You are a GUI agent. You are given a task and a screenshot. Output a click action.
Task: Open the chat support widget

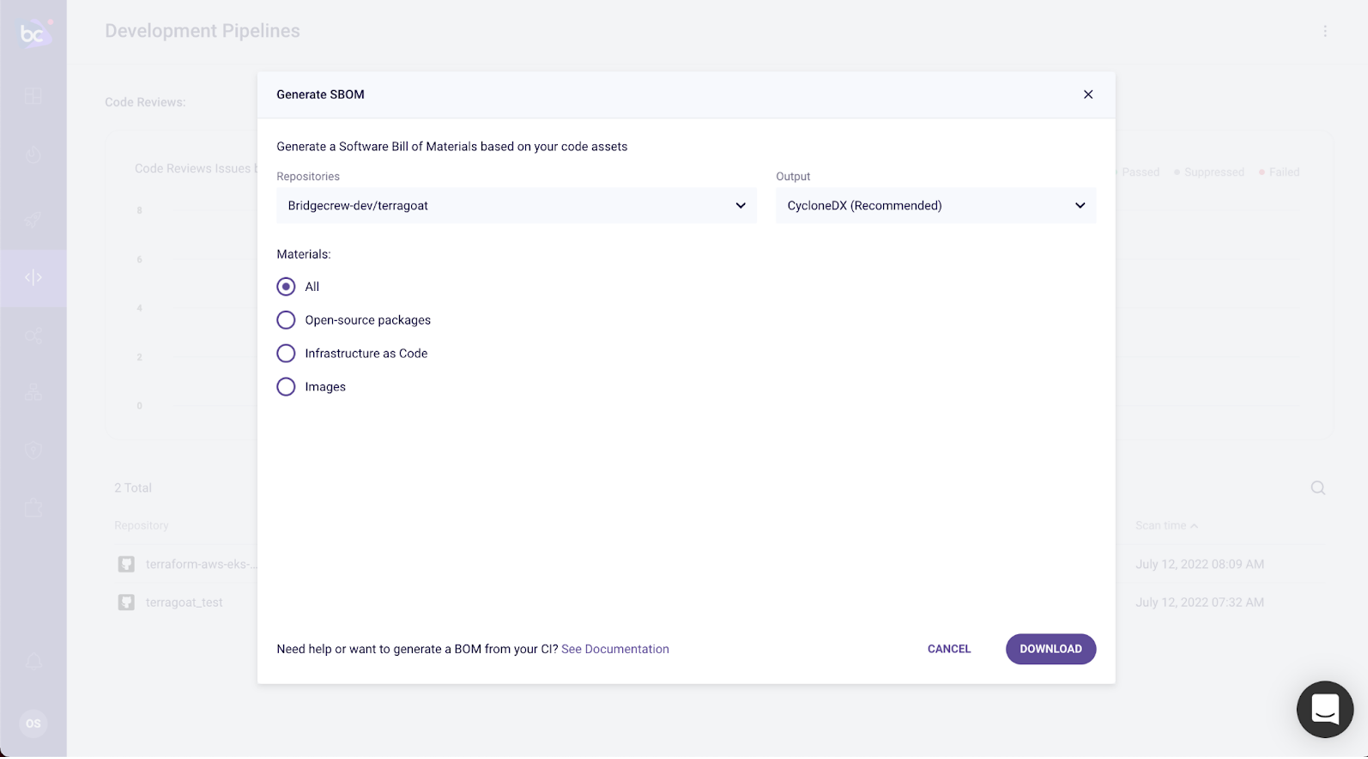click(1325, 709)
